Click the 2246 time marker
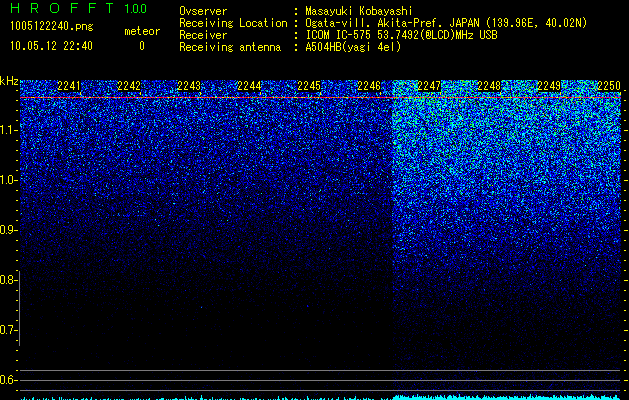Viewport: 629px width, 400px height. coord(369,86)
